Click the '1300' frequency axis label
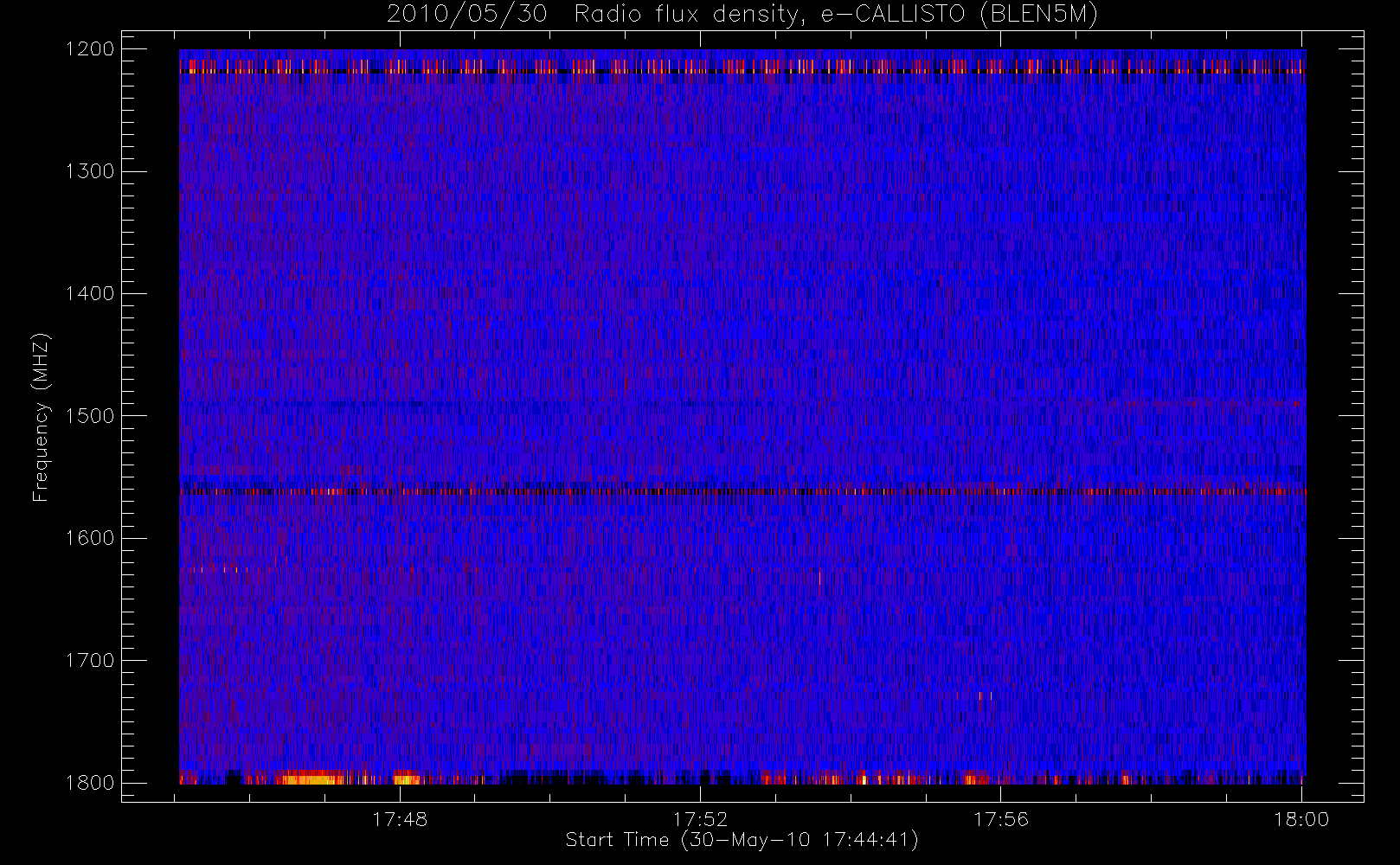Screen dimensions: 1400x865 pos(90,171)
